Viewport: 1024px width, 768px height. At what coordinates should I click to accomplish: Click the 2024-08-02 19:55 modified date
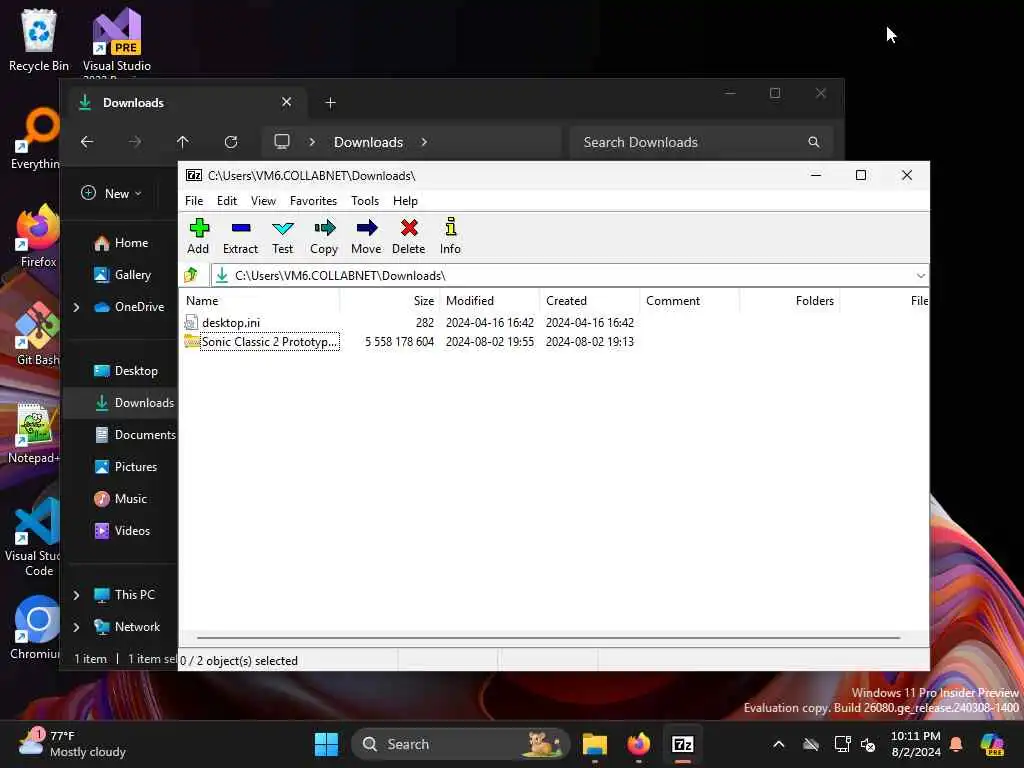tap(490, 342)
